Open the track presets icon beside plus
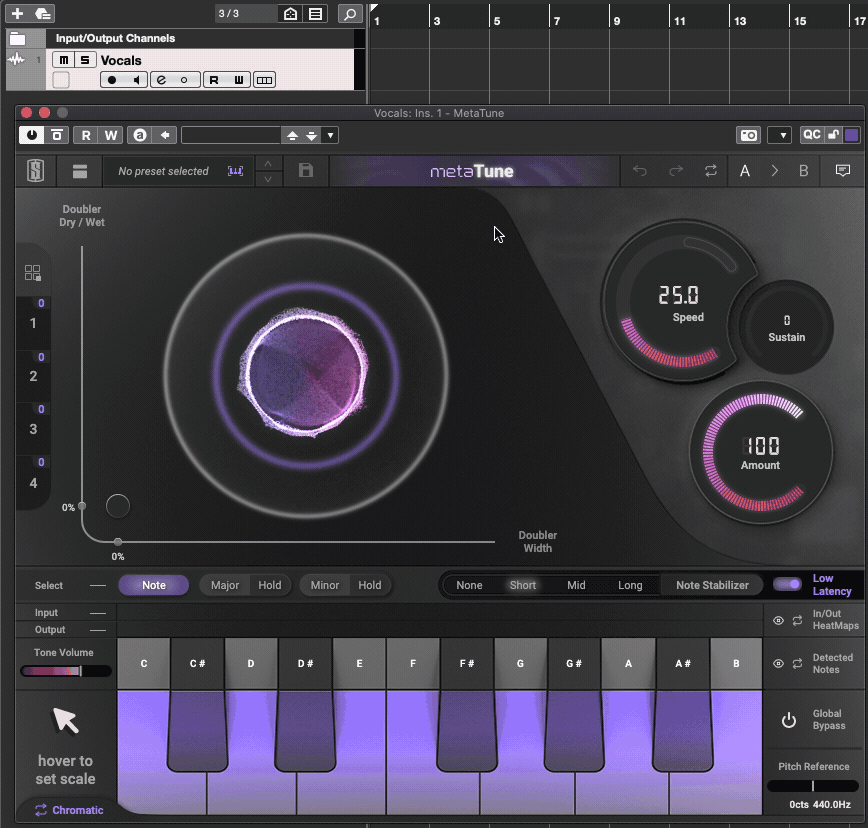 click(43, 13)
